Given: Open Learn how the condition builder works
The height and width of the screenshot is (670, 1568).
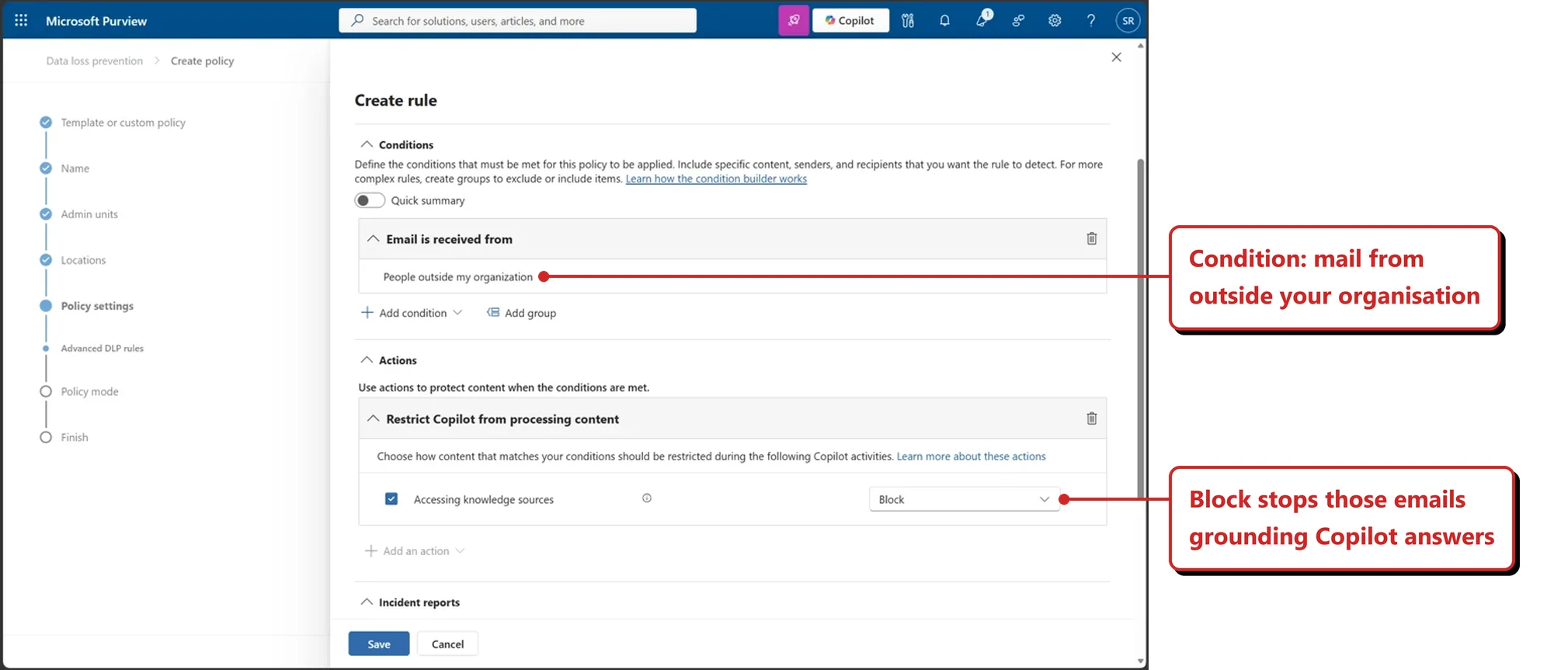Looking at the screenshot, I should click(x=716, y=179).
